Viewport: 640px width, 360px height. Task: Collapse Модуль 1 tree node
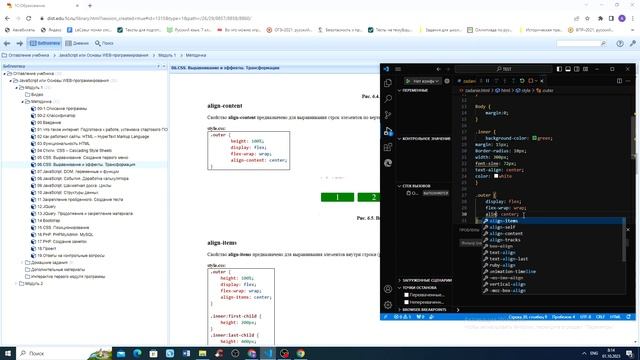click(x=17, y=88)
